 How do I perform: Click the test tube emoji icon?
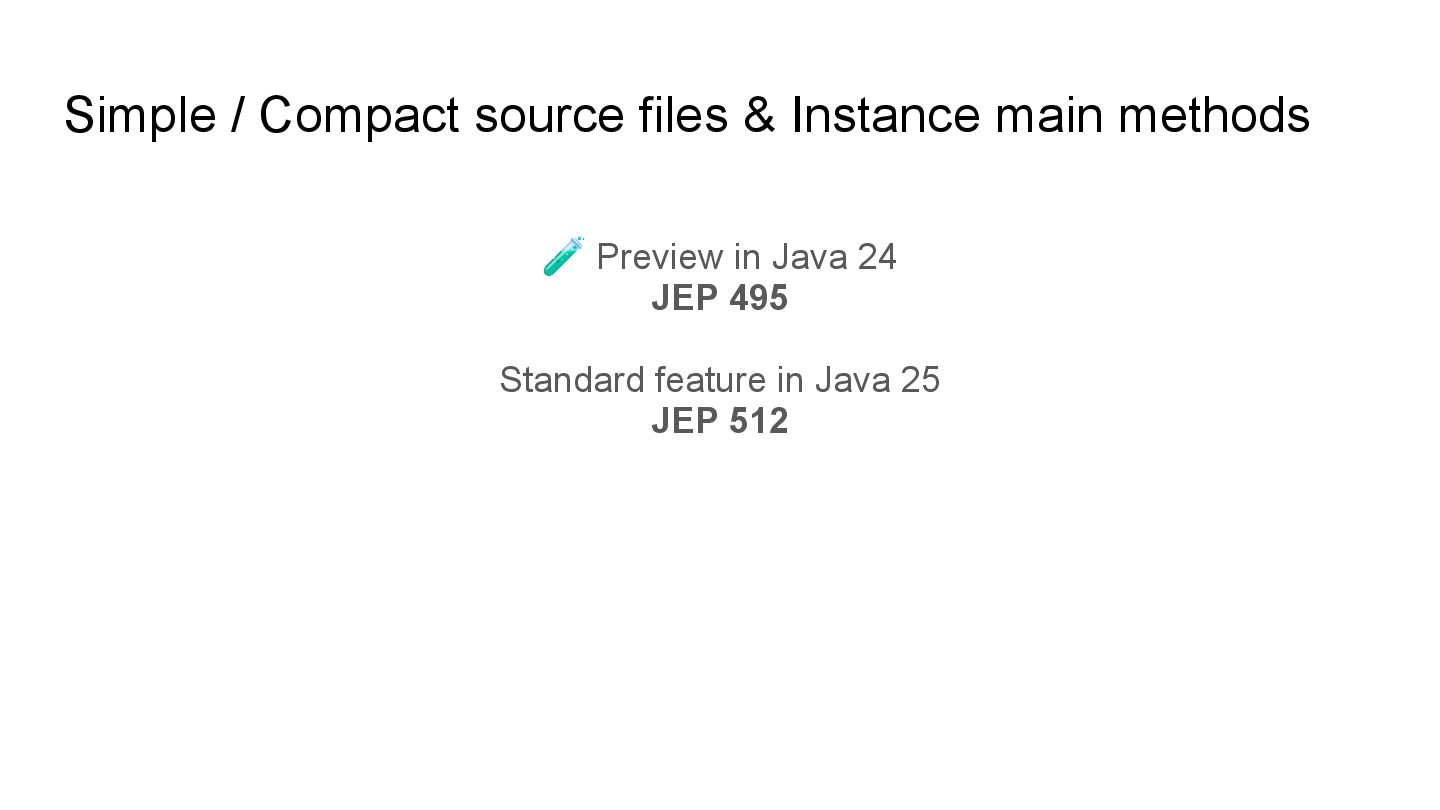(563, 256)
